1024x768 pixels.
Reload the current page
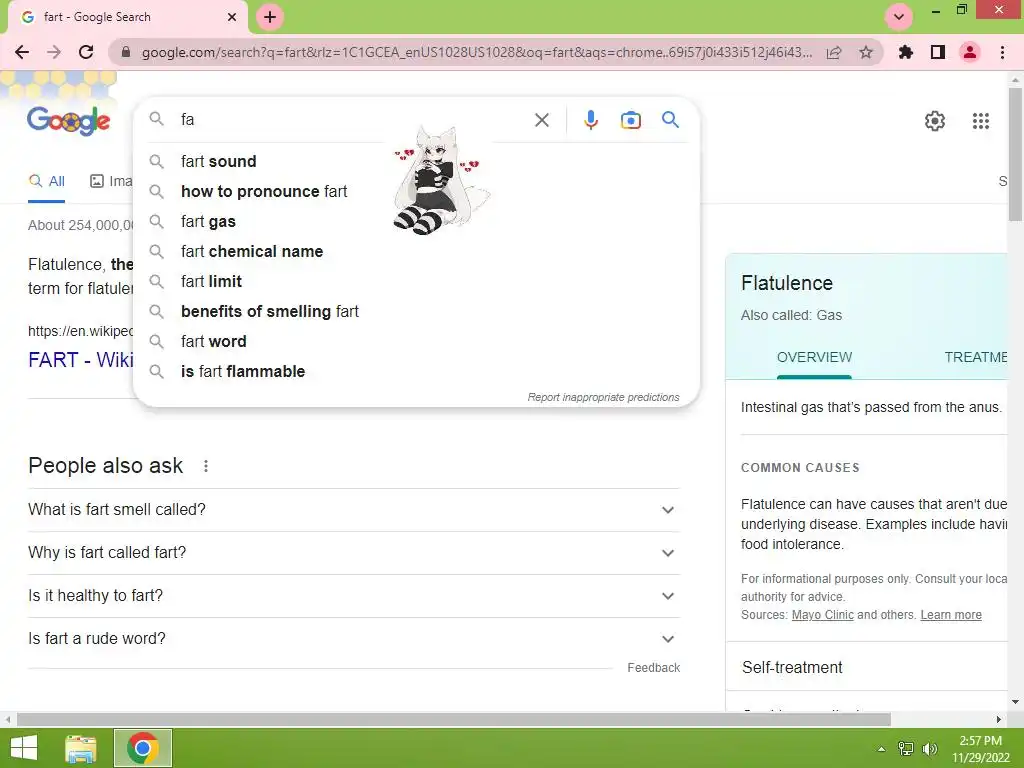point(86,52)
